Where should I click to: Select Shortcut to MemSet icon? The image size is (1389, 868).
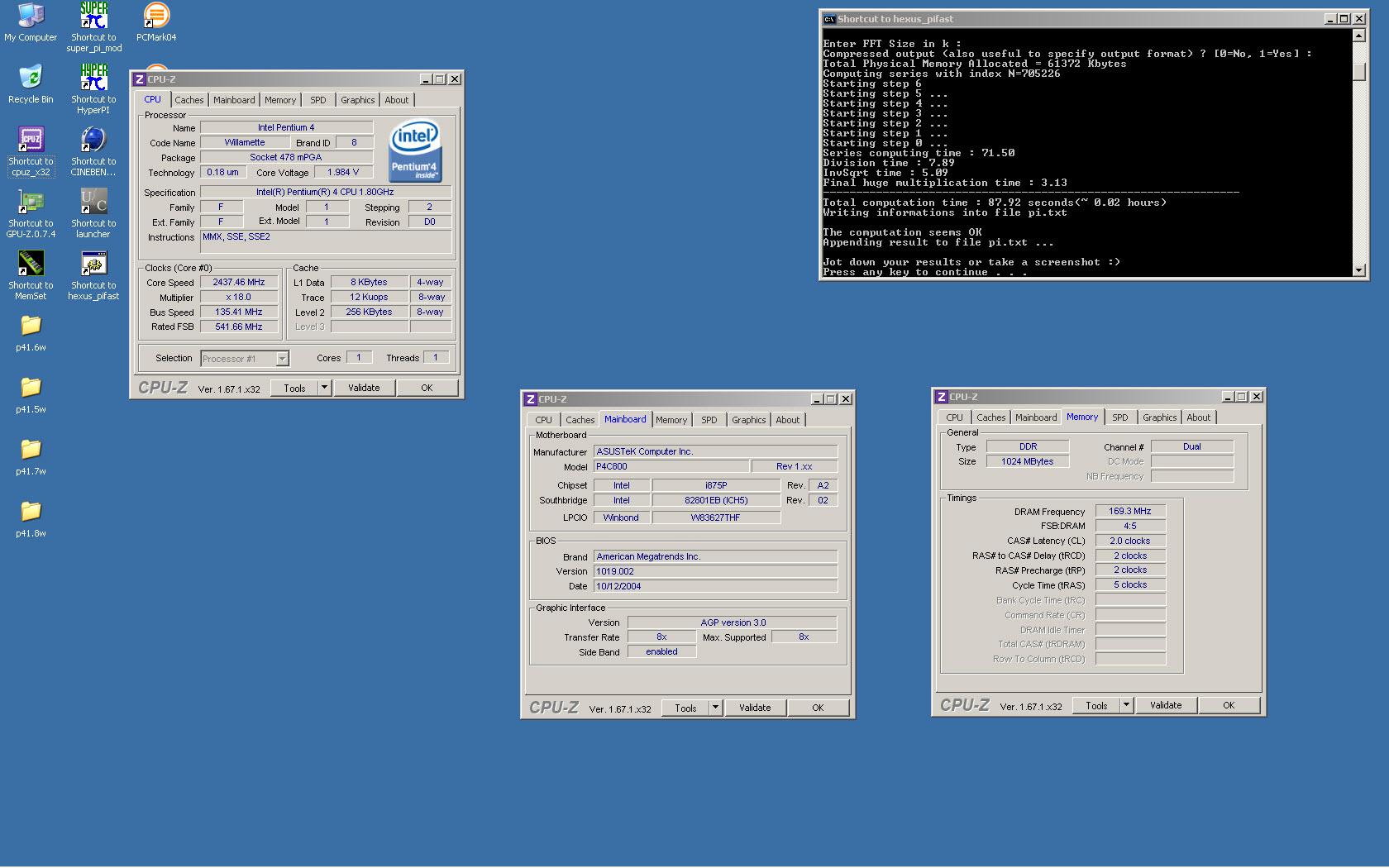[x=31, y=275]
